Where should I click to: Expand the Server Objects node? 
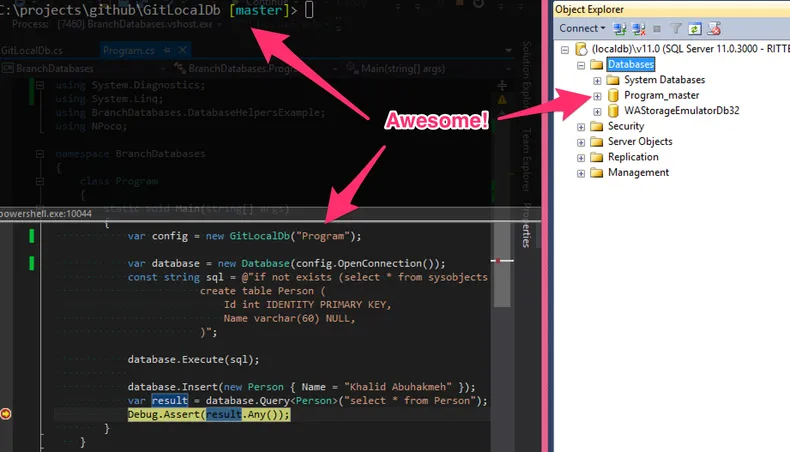pyautogui.click(x=581, y=143)
